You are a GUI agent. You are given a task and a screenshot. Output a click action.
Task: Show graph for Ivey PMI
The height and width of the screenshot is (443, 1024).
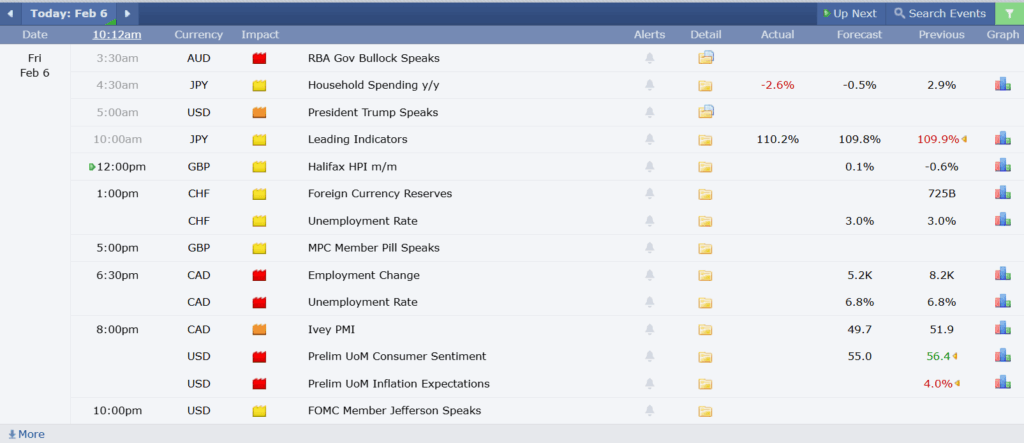coord(1002,329)
